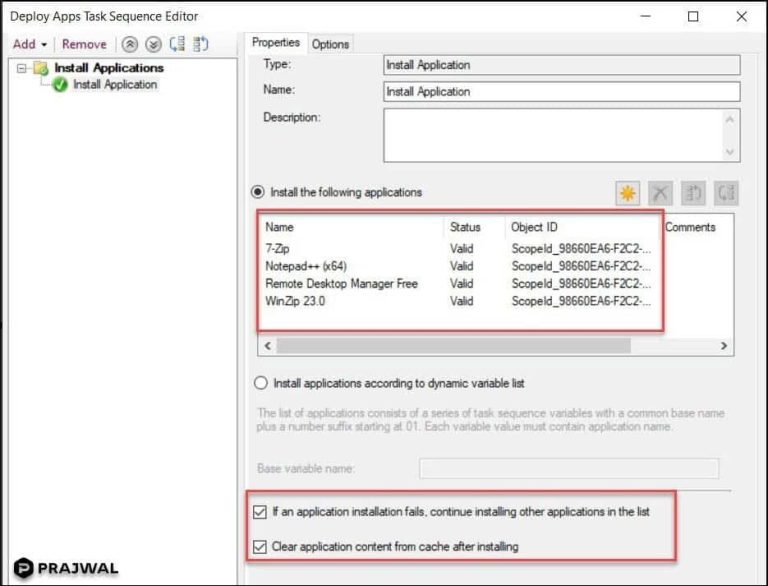Open the Add dropdown menu
Viewport: 768px width, 586px height.
(x=30, y=44)
